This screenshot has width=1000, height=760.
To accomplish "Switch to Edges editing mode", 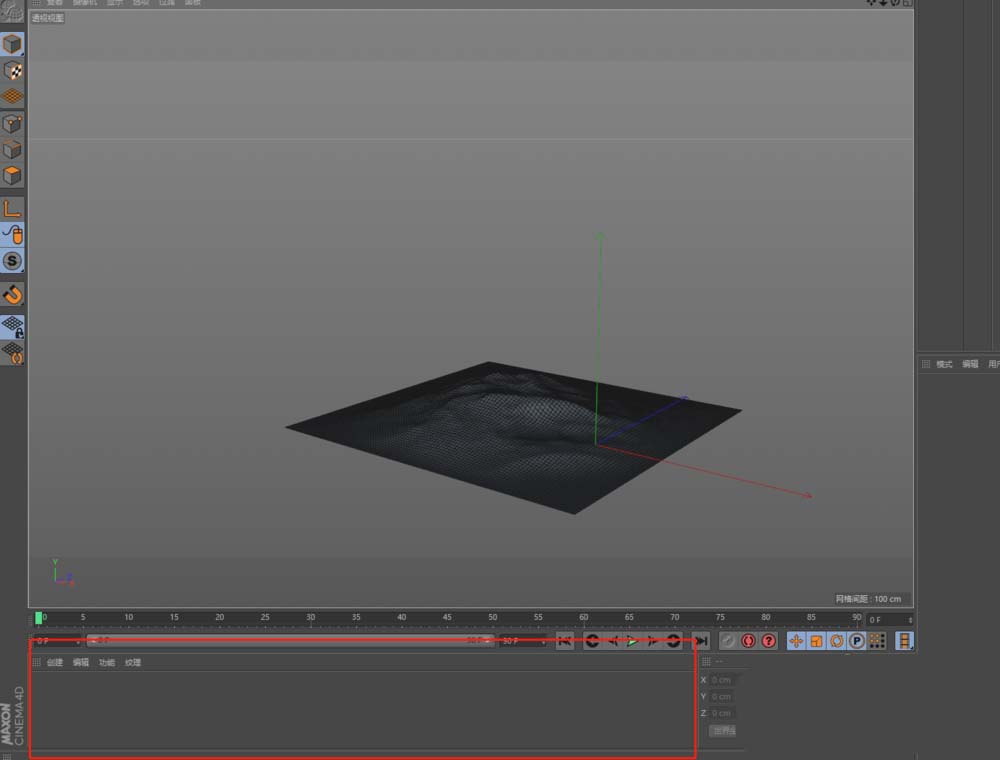I will coord(12,149).
